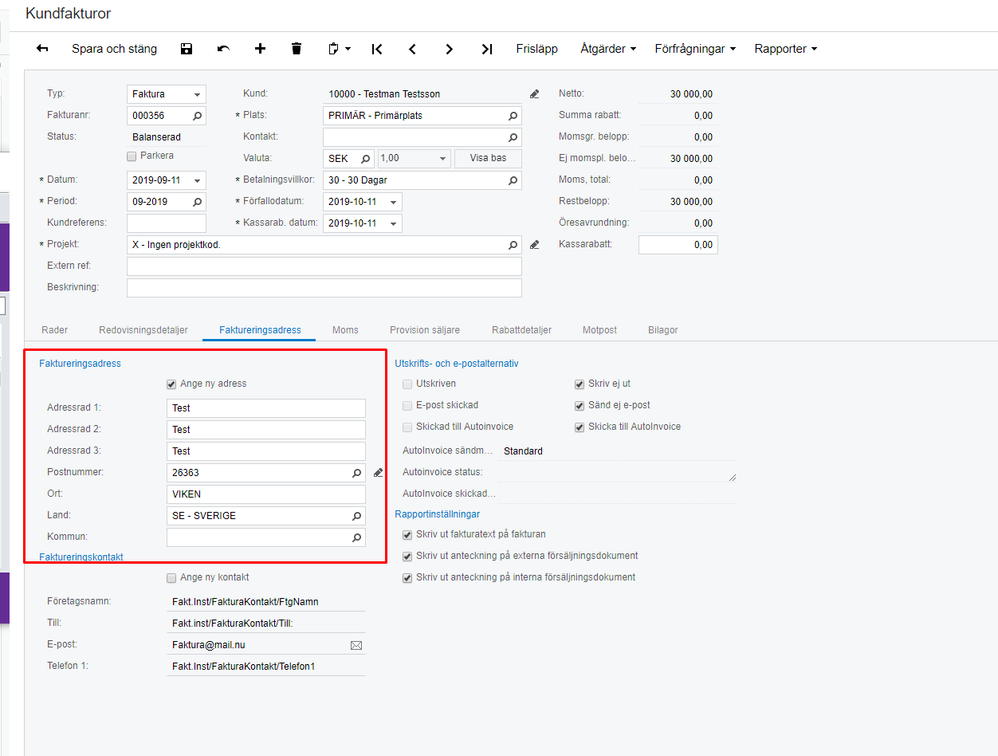Select the Faktureringsadress tab
The height and width of the screenshot is (756, 998).
(260, 330)
